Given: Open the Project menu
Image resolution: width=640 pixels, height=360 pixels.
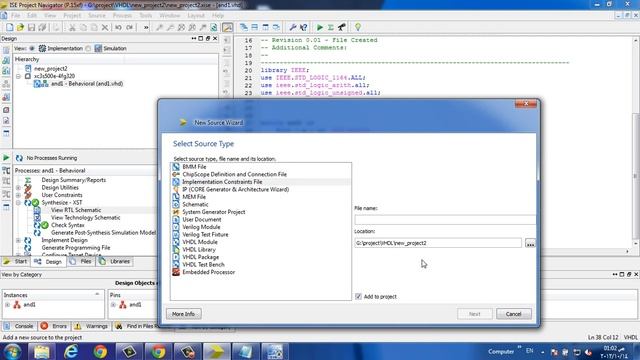Looking at the screenshot, I should 72,16.
